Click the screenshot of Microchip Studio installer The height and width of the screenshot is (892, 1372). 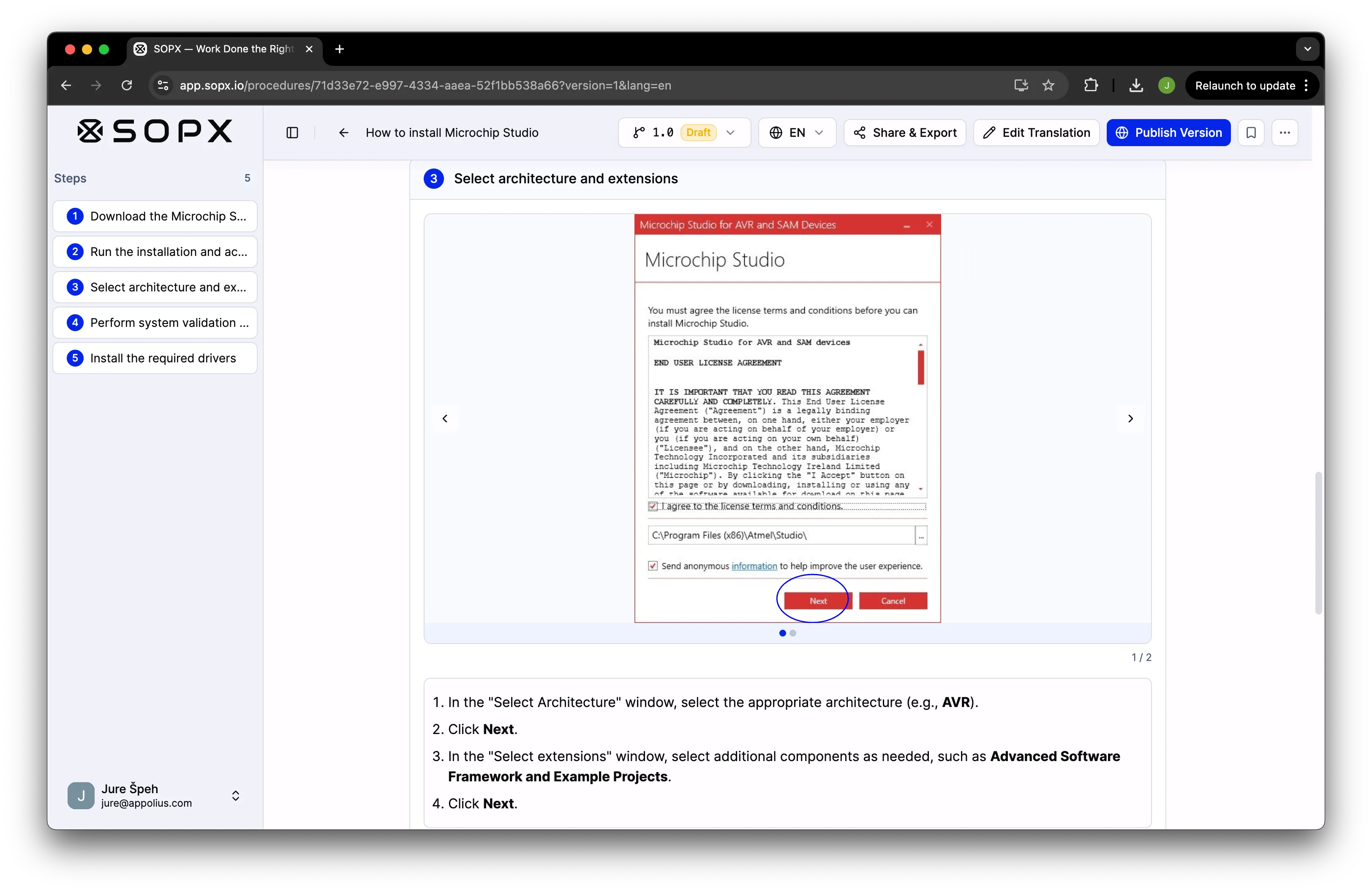(x=787, y=419)
